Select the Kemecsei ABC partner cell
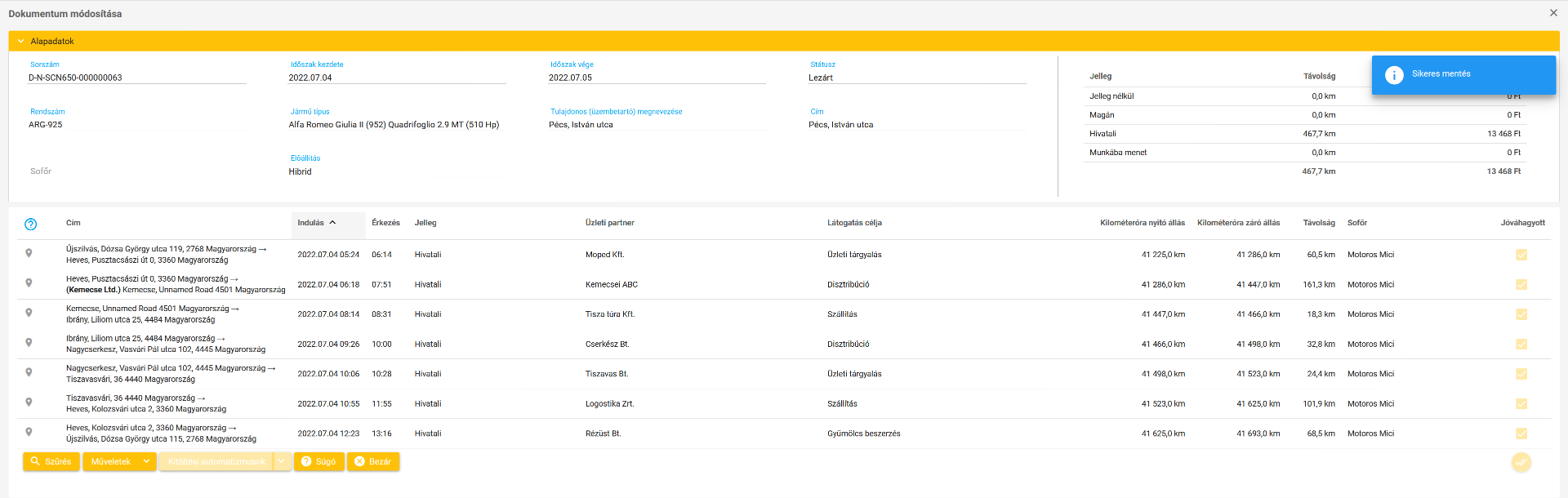 coord(612,285)
